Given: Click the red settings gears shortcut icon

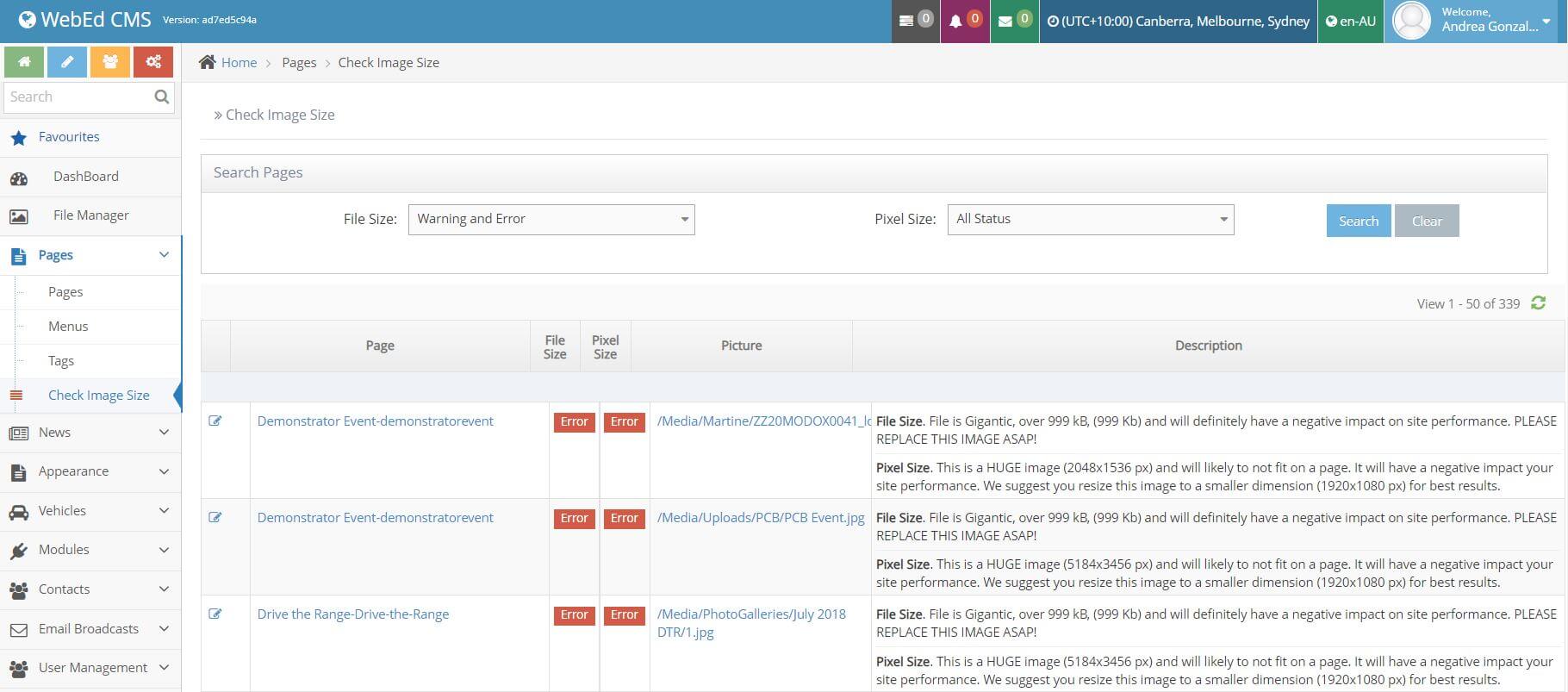Looking at the screenshot, I should pos(153,62).
